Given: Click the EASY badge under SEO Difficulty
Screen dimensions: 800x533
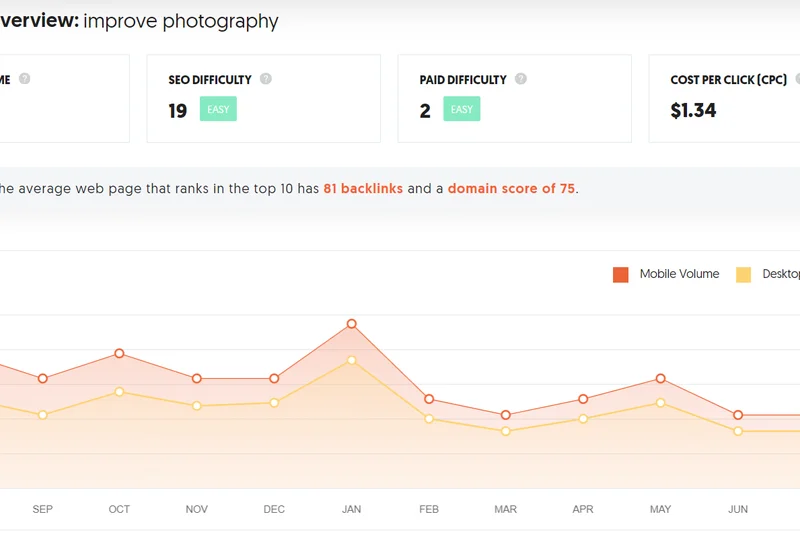Looking at the screenshot, I should [218, 109].
